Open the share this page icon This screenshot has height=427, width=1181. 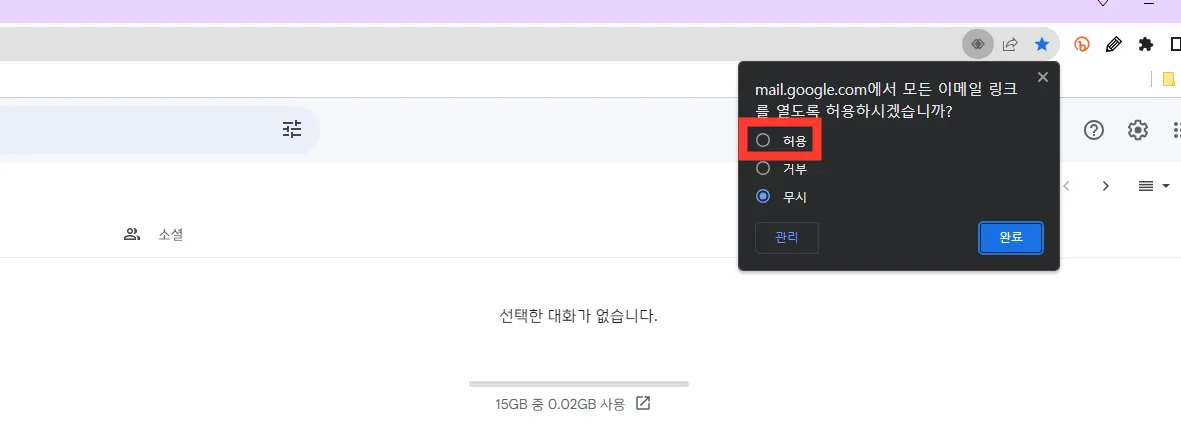pyautogui.click(x=1010, y=44)
